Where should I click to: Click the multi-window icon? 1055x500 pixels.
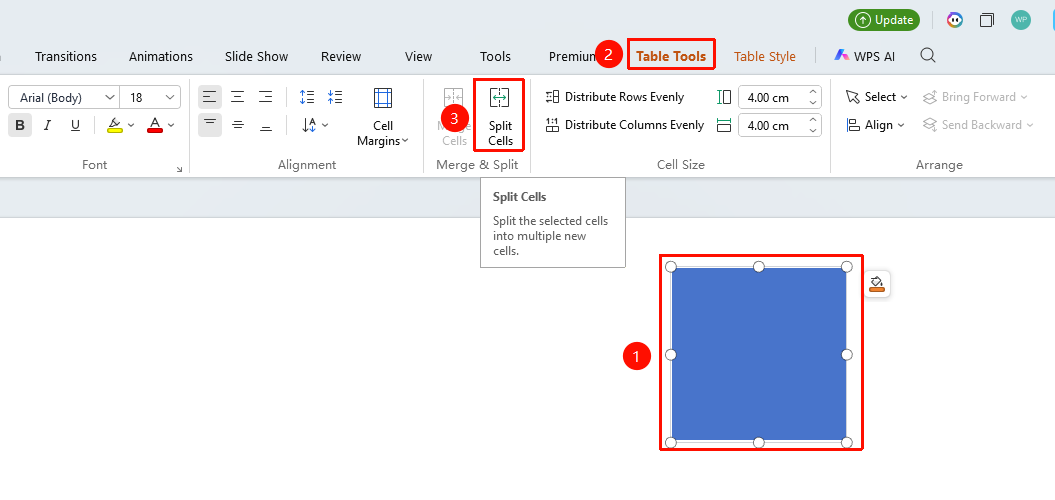[987, 20]
